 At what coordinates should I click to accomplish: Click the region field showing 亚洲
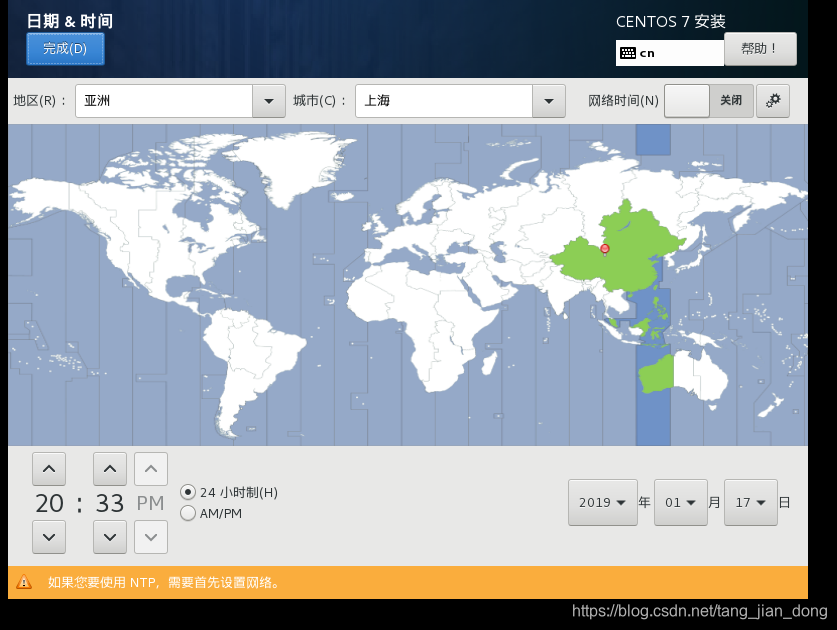tap(164, 101)
